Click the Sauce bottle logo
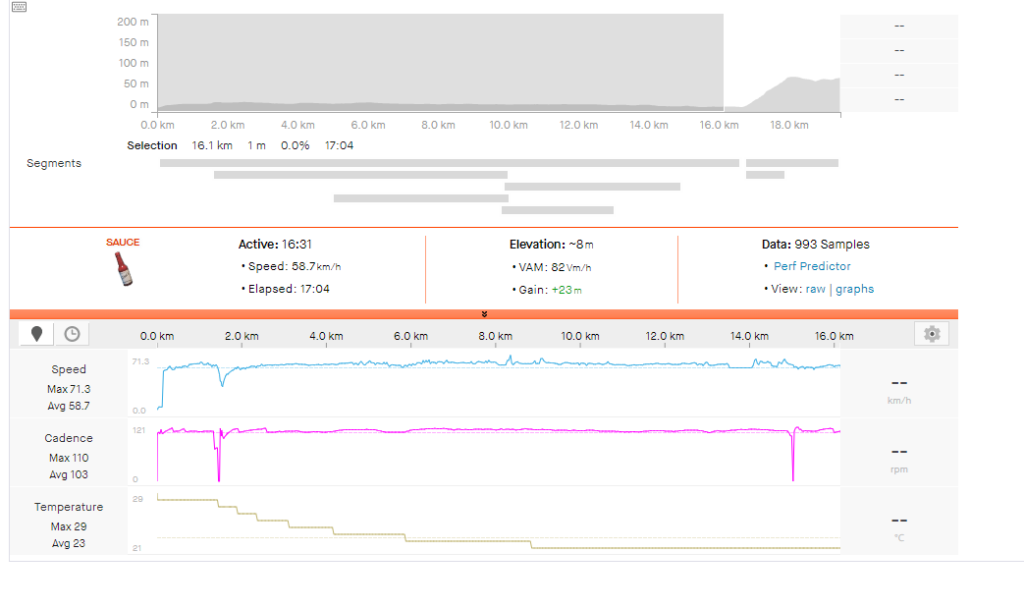Screen dimensions: 1024x607 [x=123, y=269]
